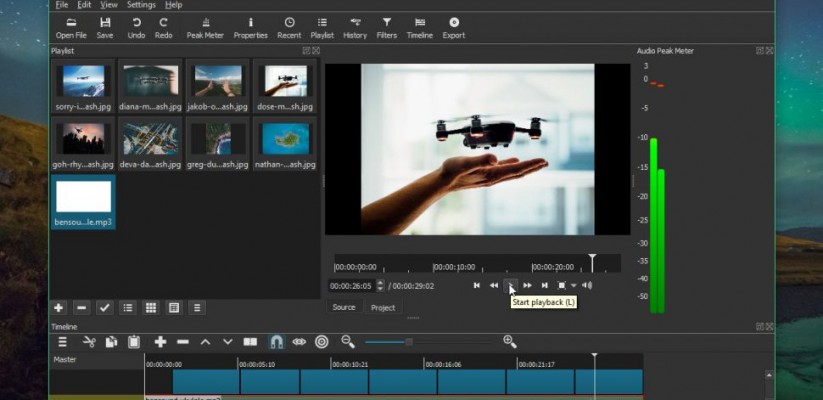Open the timeline hamburger menu
823x400 pixels.
click(x=62, y=342)
